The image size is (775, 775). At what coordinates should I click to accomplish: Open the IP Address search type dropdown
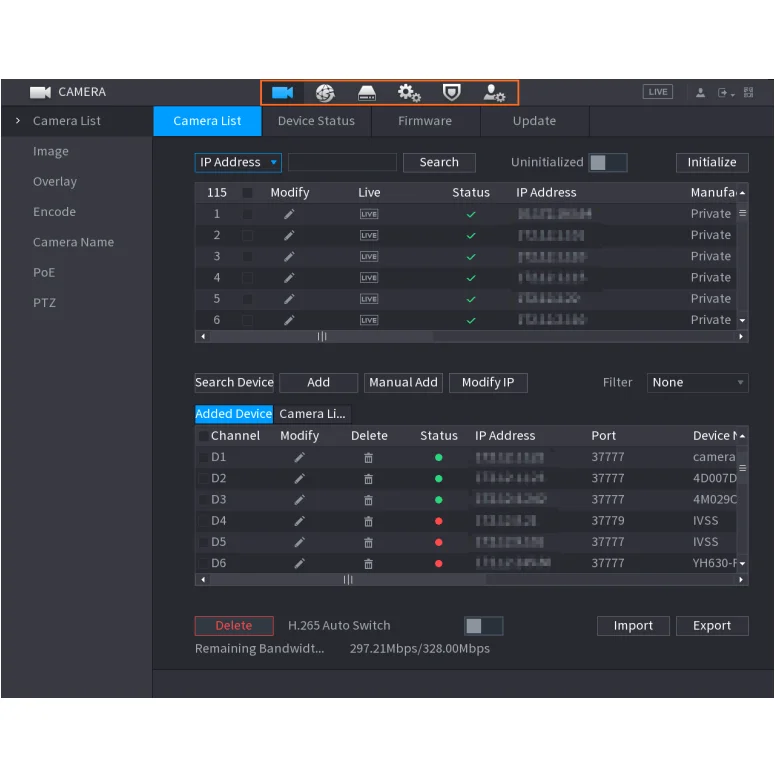point(238,163)
